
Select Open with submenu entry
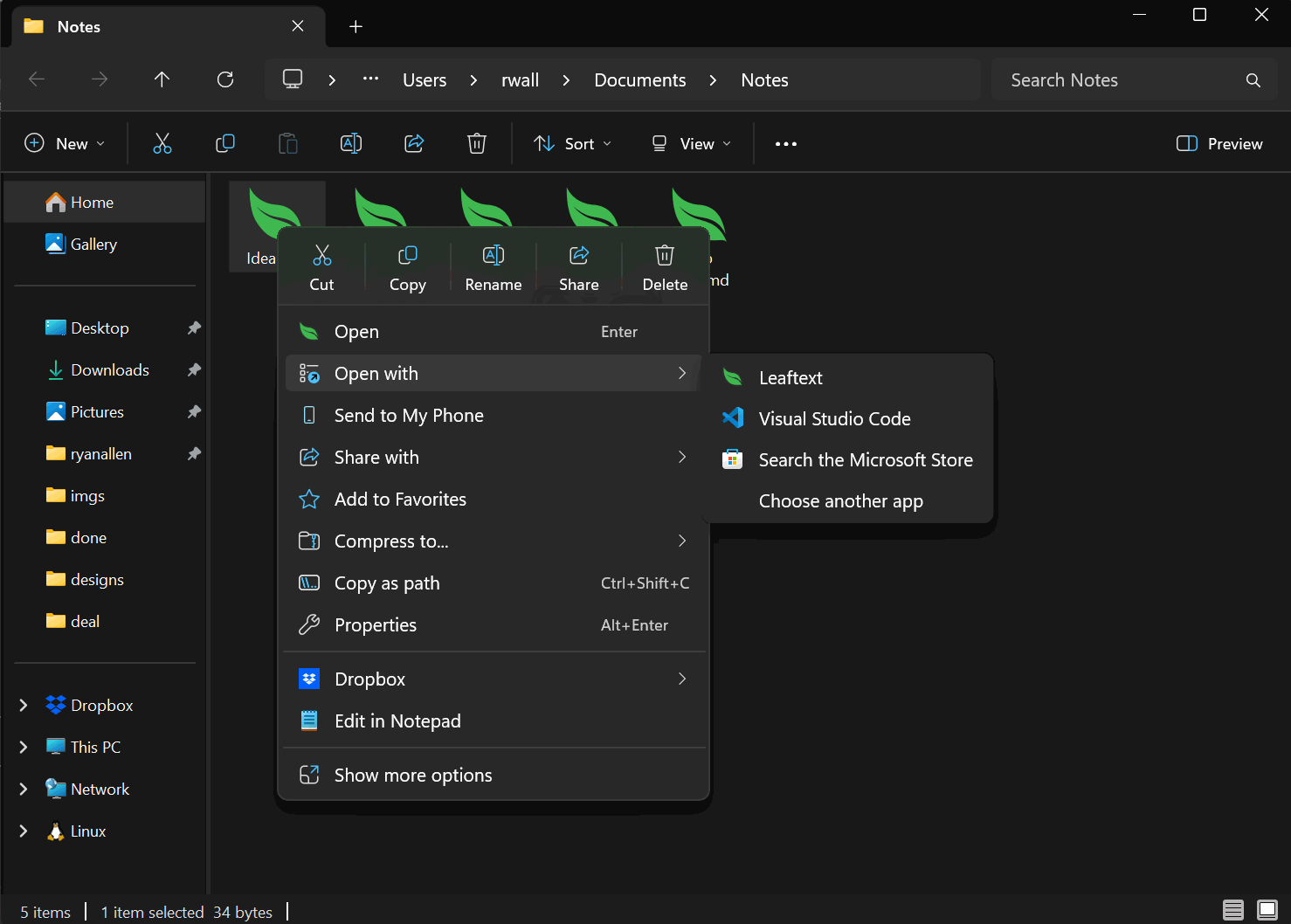pos(494,374)
